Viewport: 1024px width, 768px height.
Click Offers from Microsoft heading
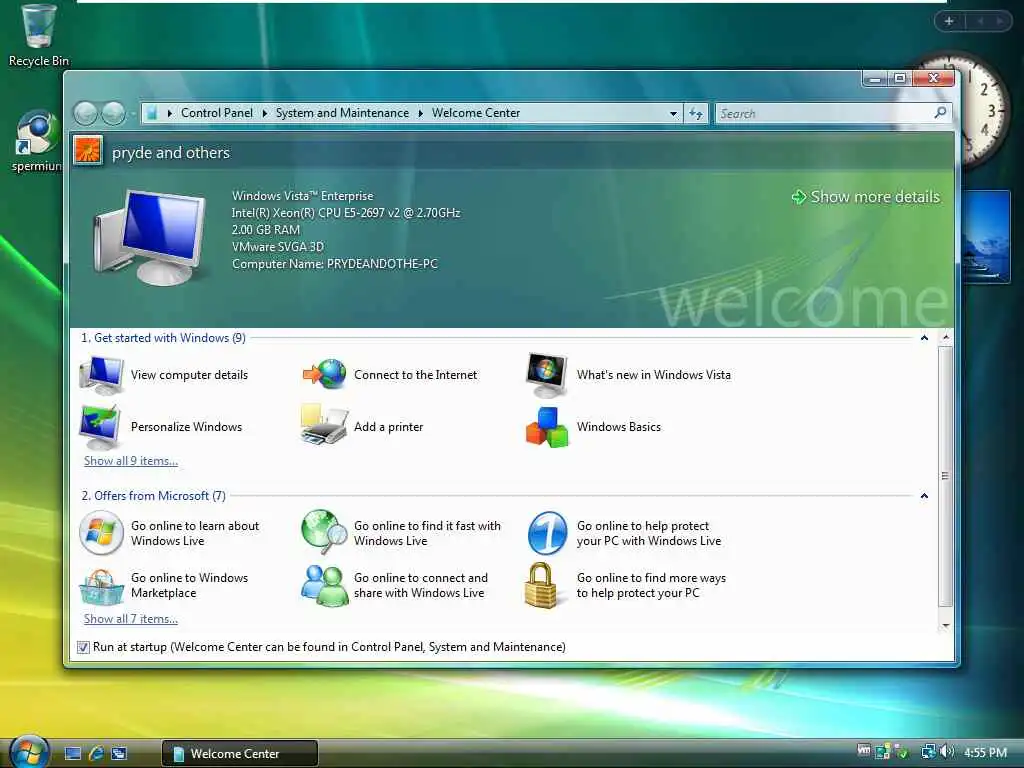153,496
